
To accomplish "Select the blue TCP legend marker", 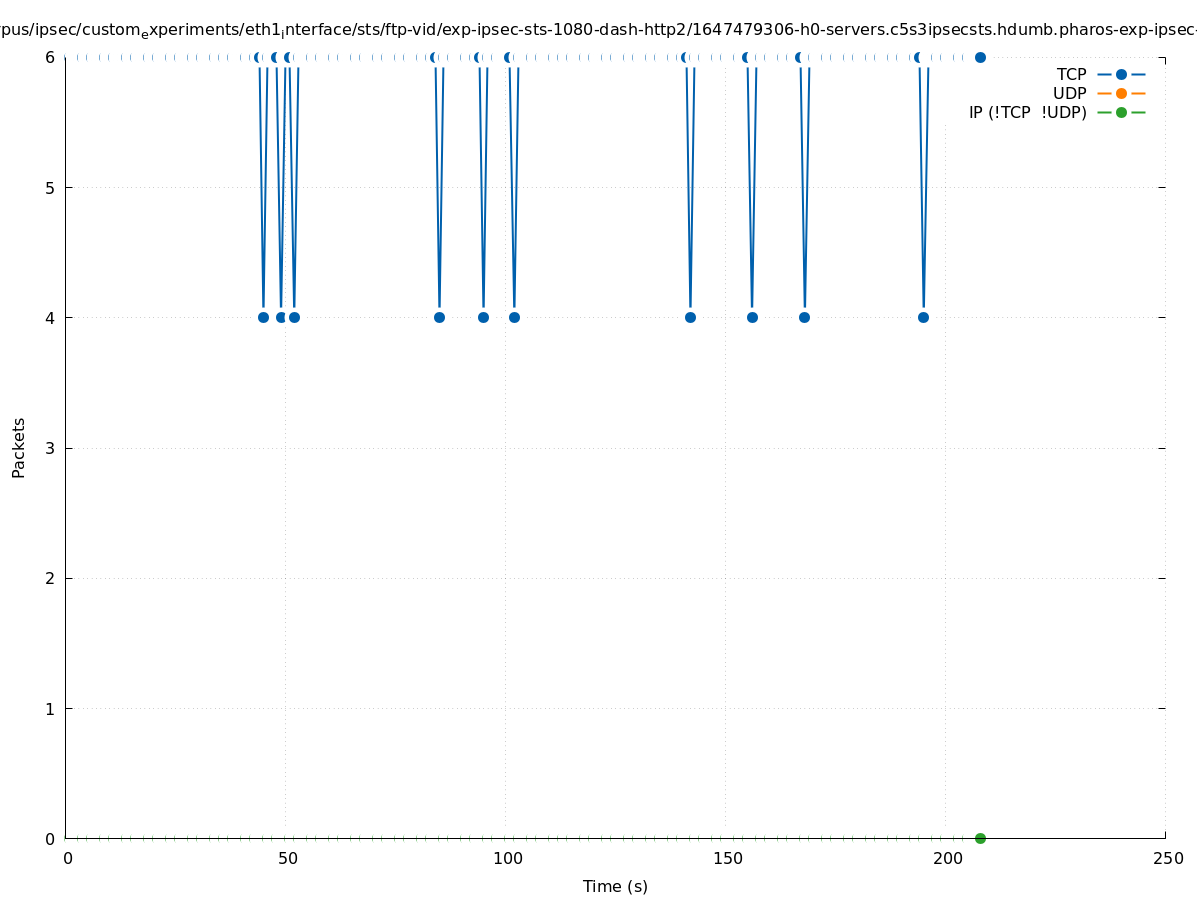I will point(1121,75).
